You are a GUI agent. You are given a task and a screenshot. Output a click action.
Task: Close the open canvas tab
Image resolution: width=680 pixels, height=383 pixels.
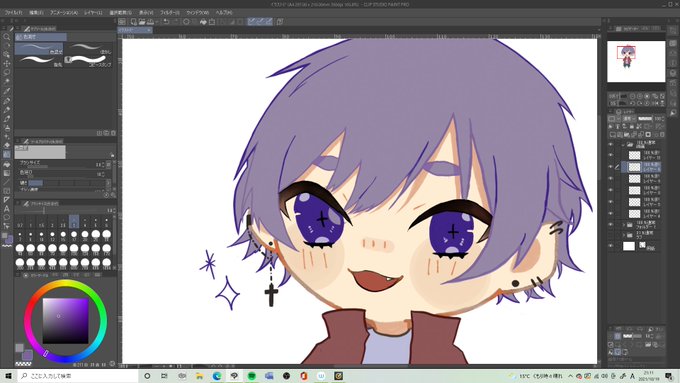pos(148,30)
